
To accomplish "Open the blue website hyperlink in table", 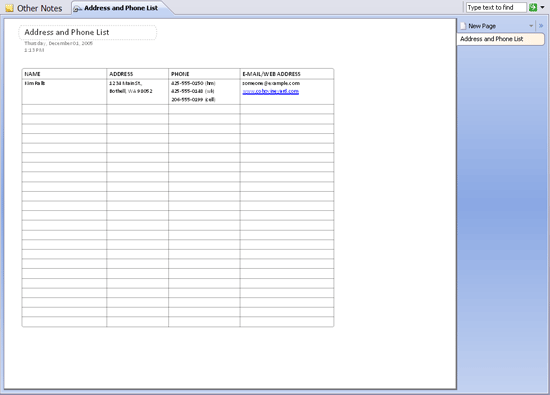I will pyautogui.click(x=270, y=91).
